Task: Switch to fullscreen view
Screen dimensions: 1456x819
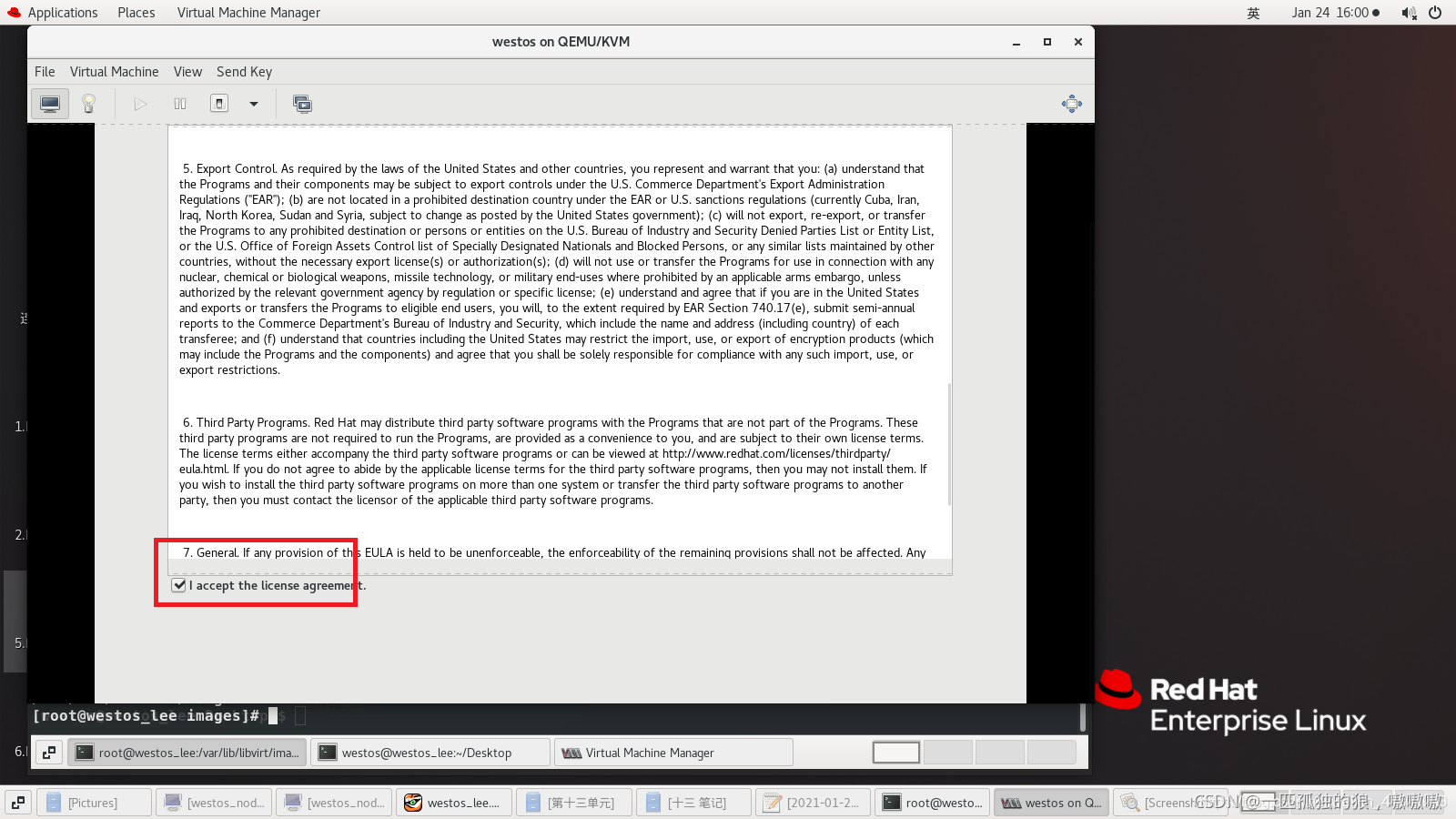Action: [x=1072, y=104]
